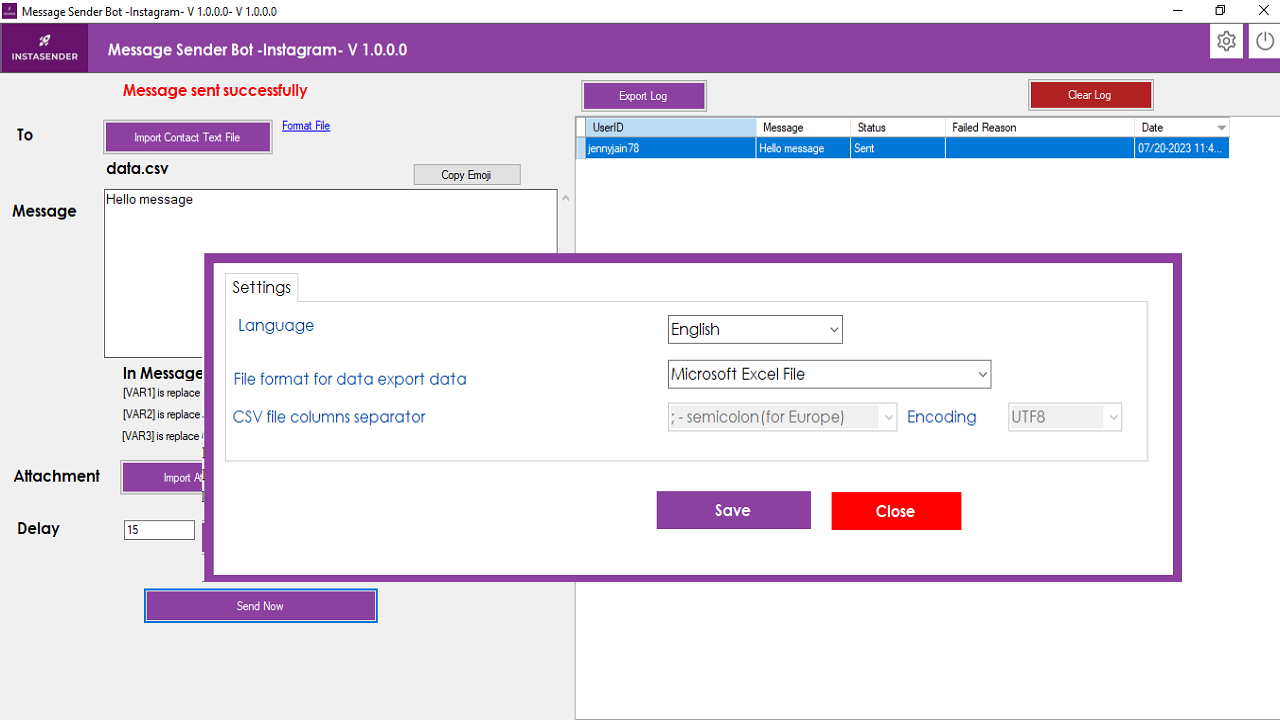This screenshot has height=720, width=1280.
Task: Minimize the application window
Action: coord(1177,11)
